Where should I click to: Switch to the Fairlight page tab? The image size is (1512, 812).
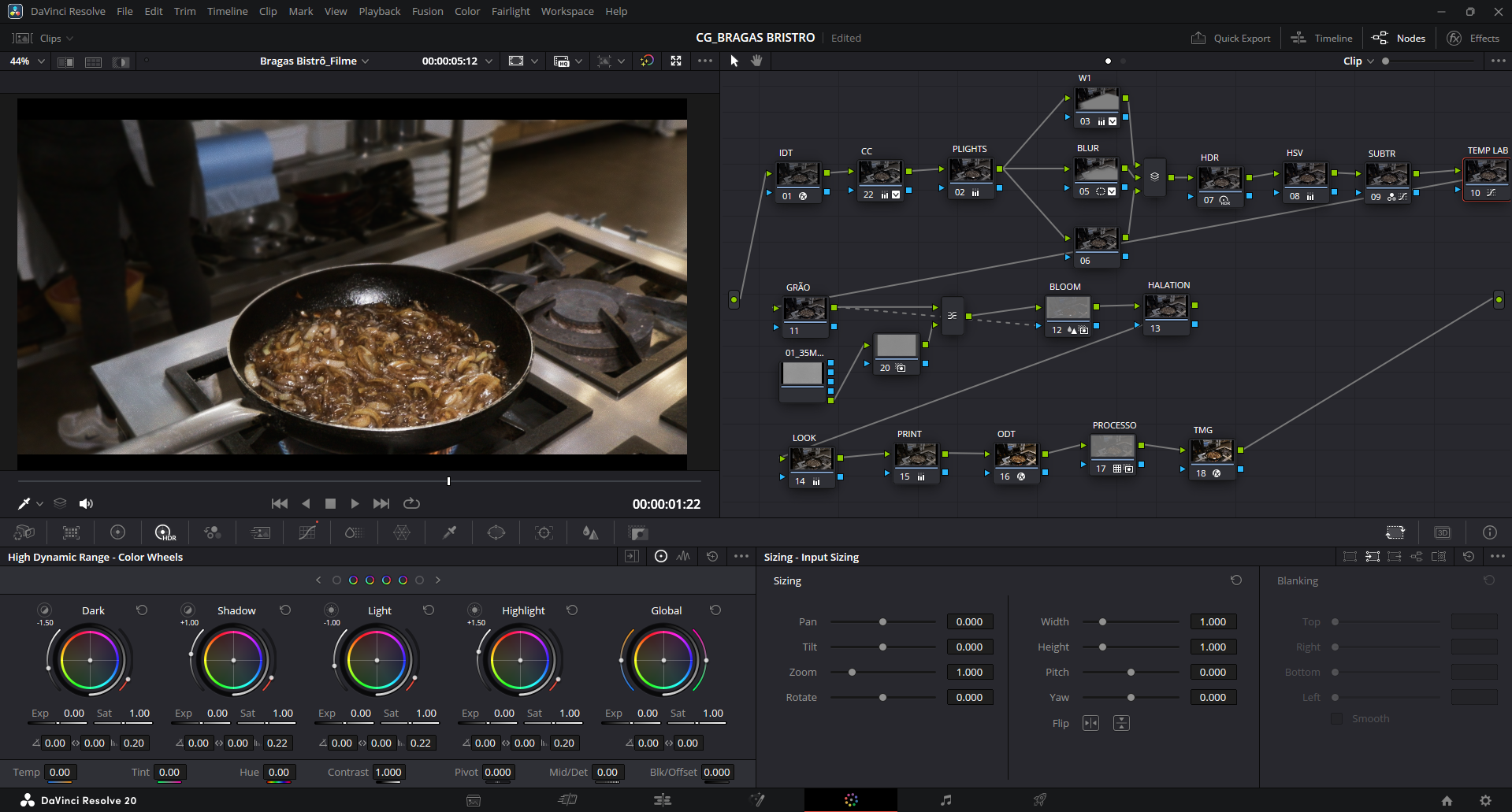coord(945,800)
